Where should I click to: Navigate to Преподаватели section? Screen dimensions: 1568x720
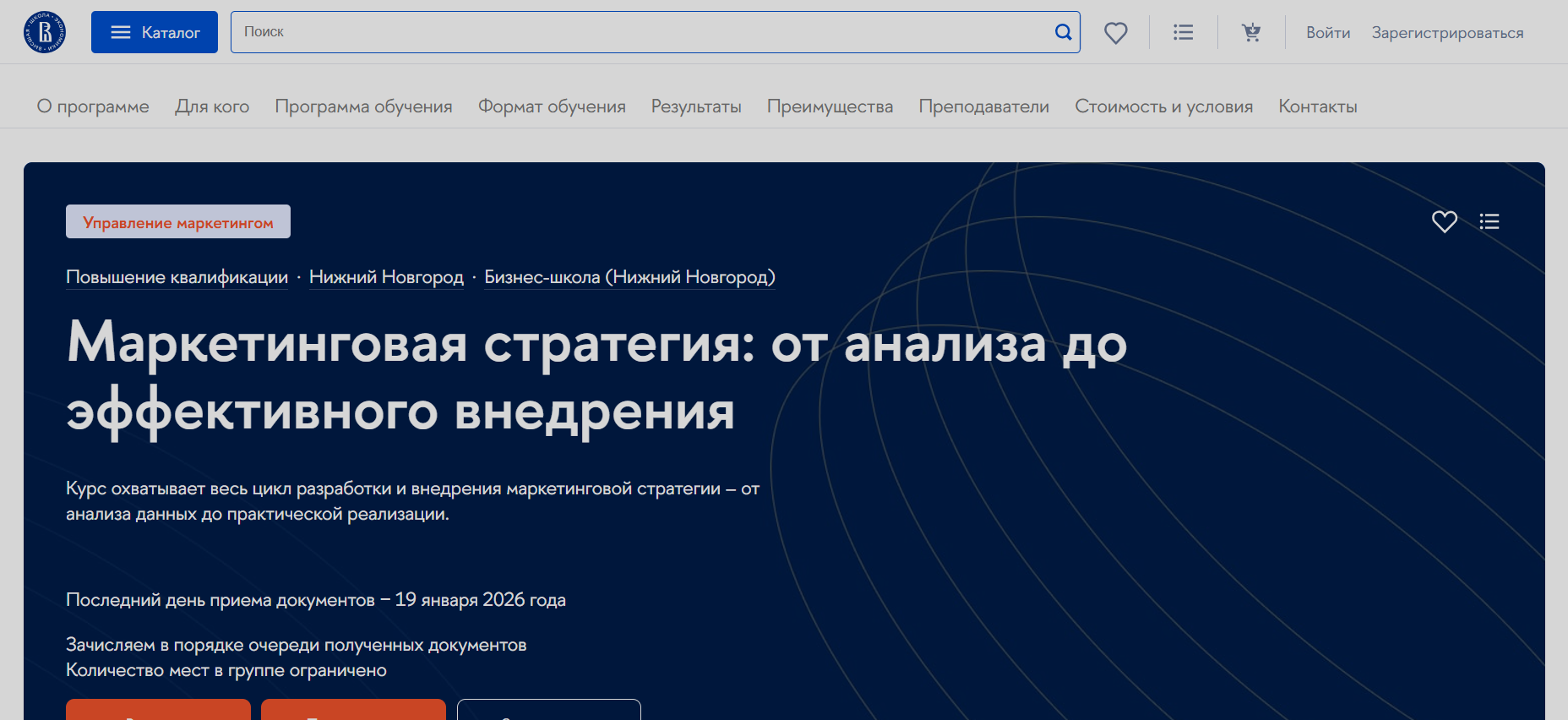pos(983,106)
